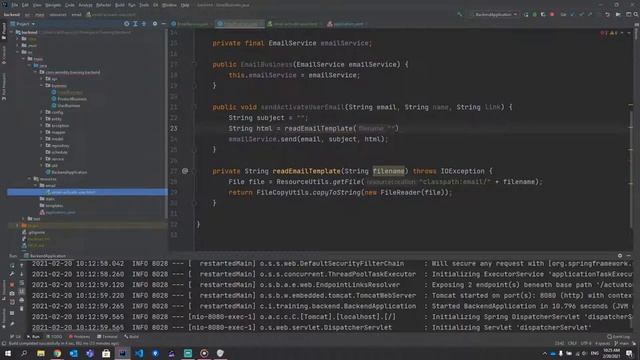This screenshot has width=640, height=360.
Task: Click the red Stop icon in the toolbar
Action: (x=552, y=14)
